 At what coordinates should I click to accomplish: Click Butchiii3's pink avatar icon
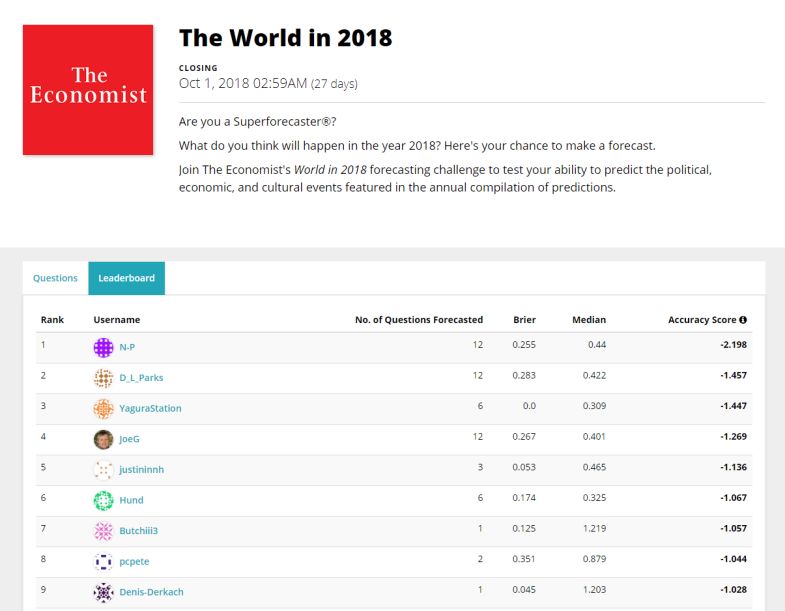click(104, 531)
